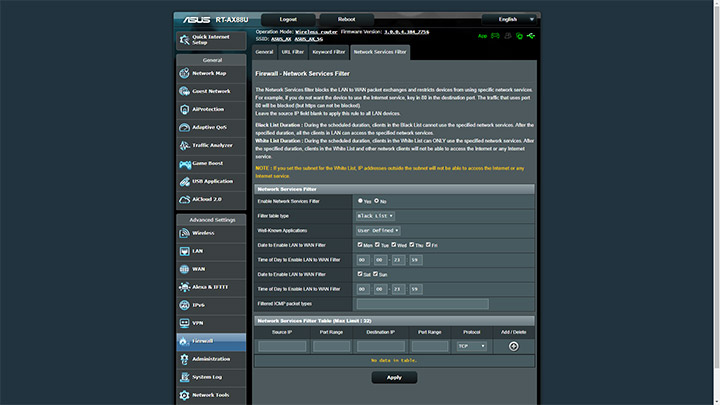This screenshot has width=720, height=405.
Task: Open Traffic Analyzer menu entry label
Action: pos(213,146)
